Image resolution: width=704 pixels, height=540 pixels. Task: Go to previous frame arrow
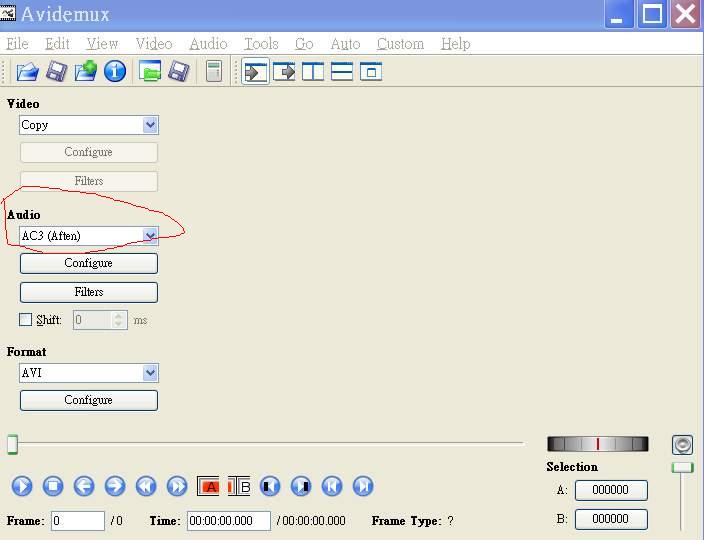84,486
